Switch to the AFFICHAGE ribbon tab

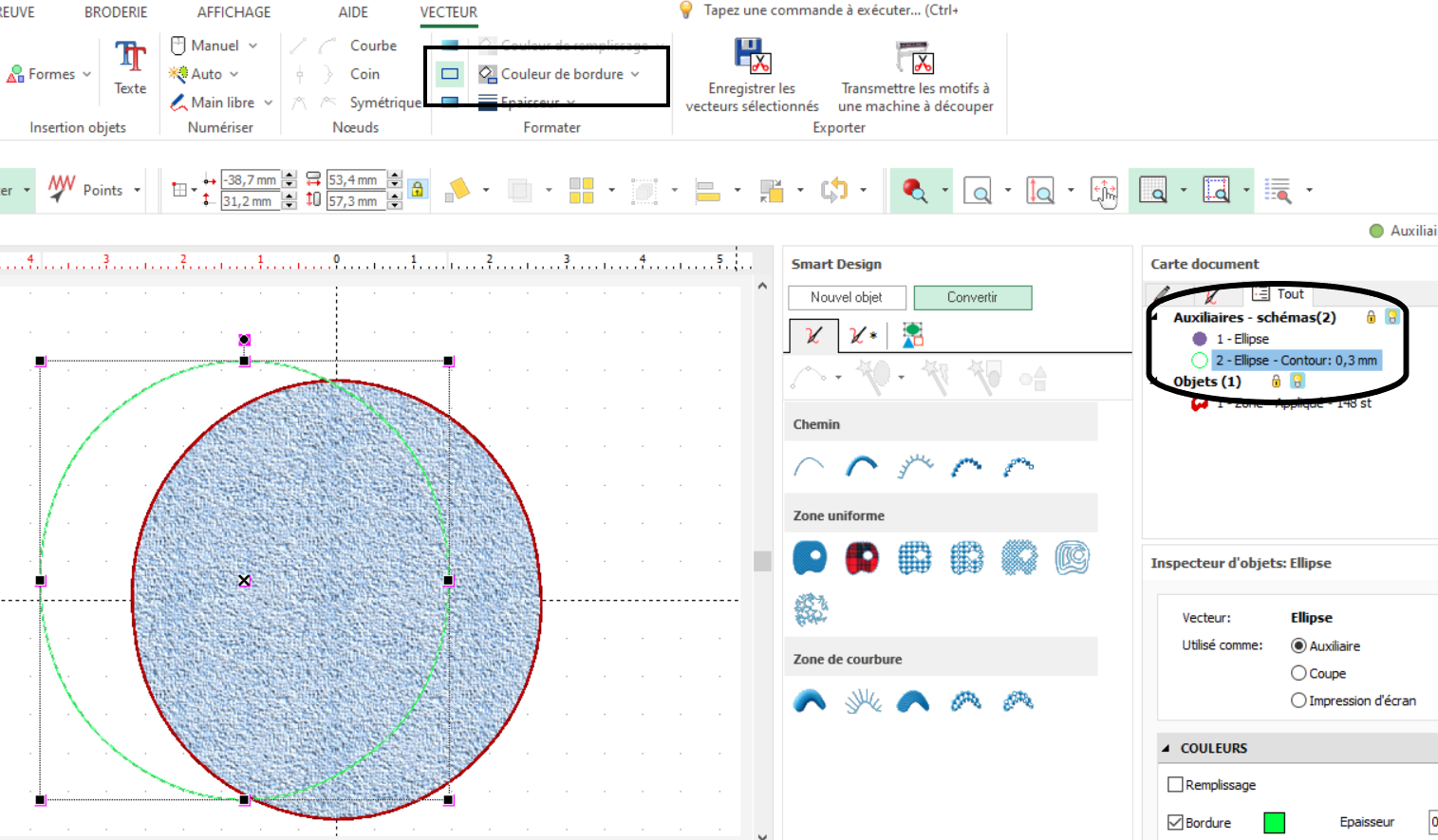[x=233, y=12]
